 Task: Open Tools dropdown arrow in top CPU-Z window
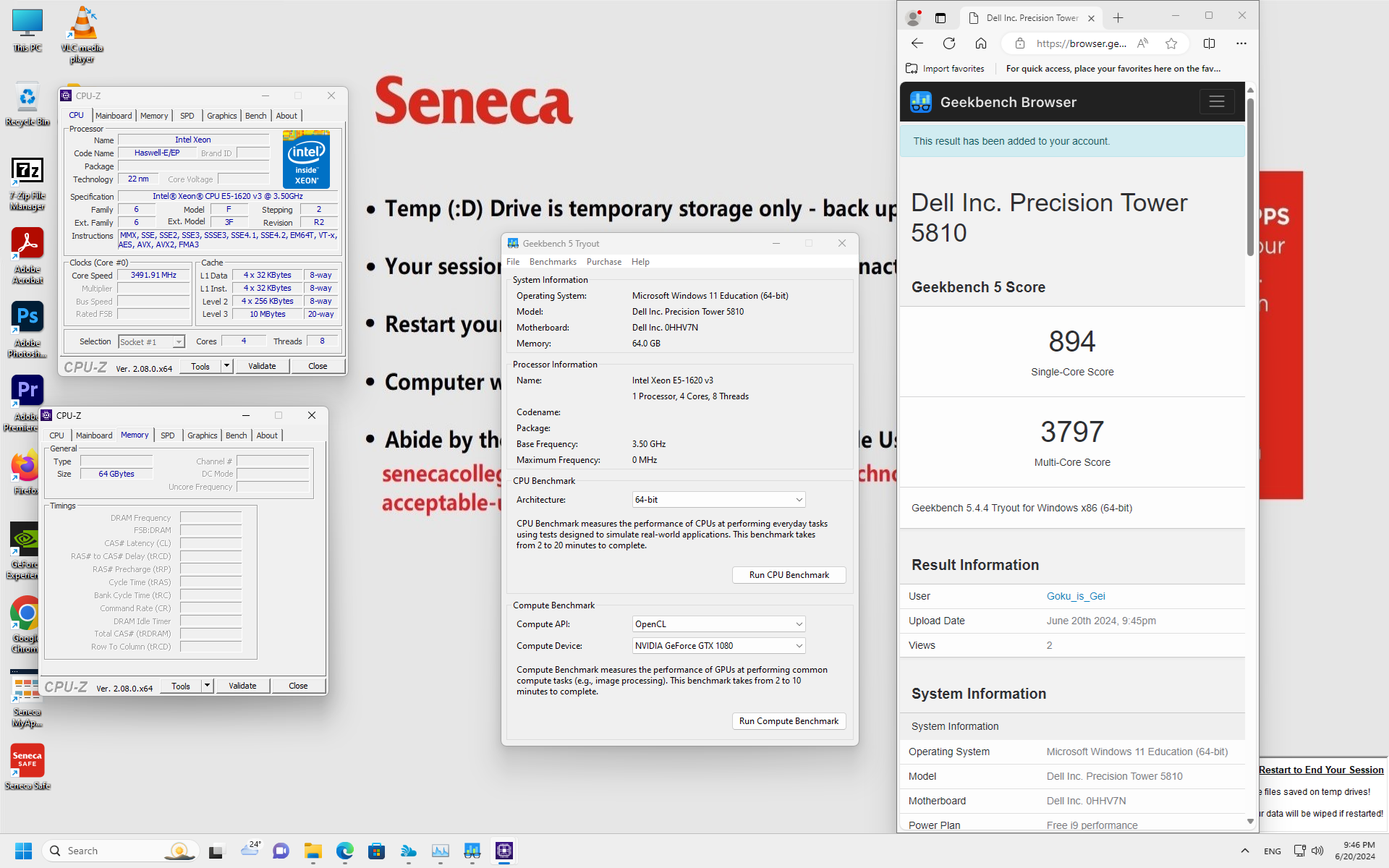click(226, 366)
